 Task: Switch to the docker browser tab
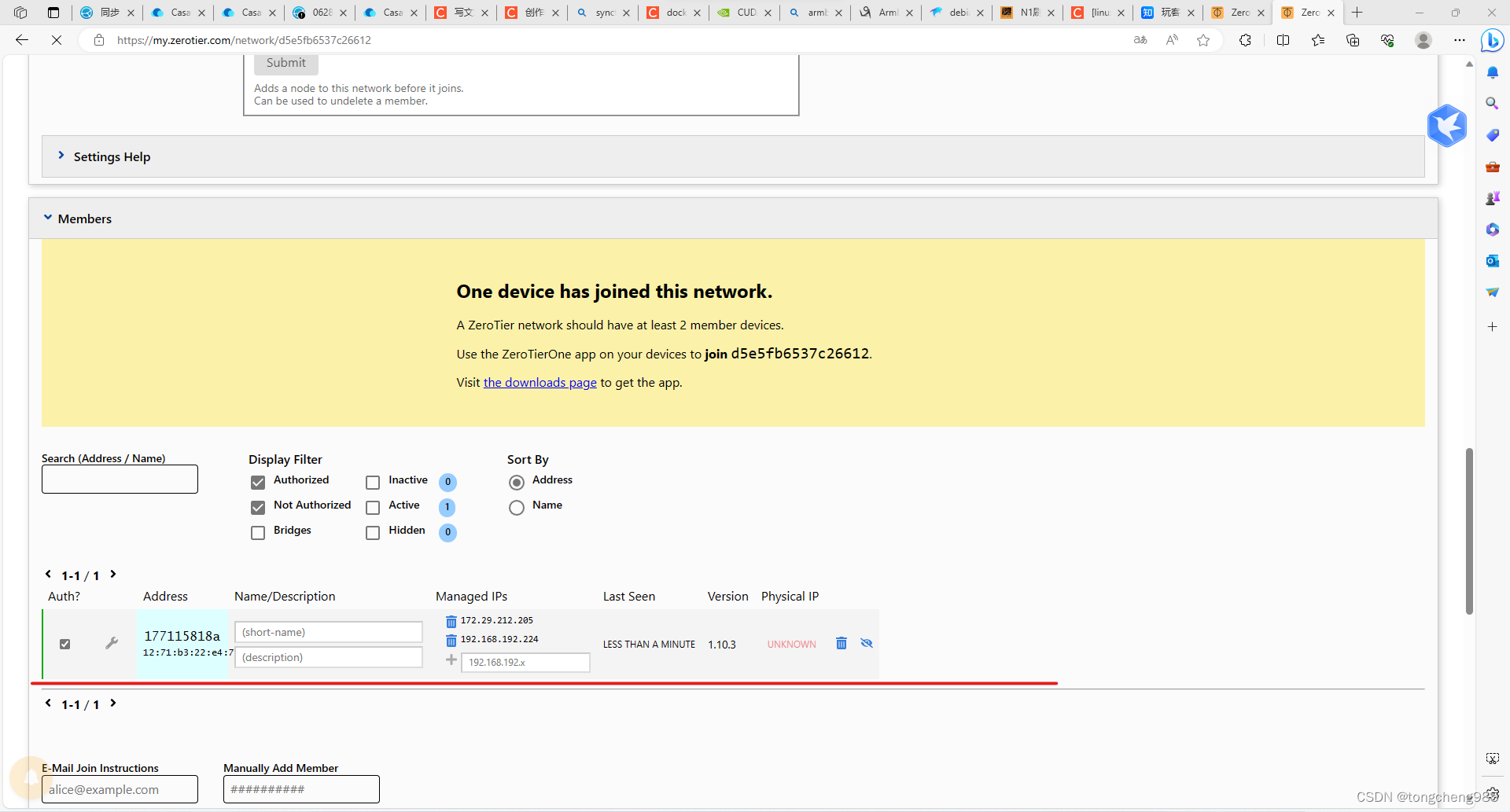point(673,13)
